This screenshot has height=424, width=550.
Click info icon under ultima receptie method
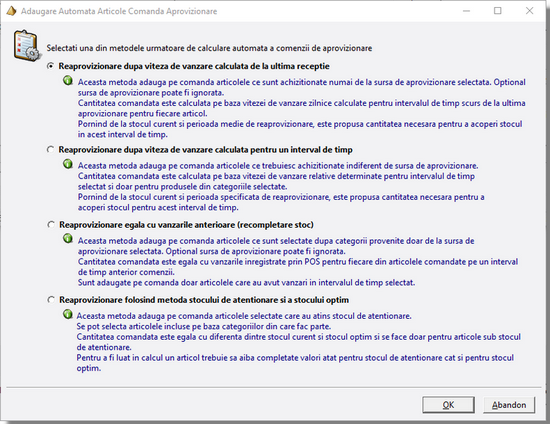point(68,81)
